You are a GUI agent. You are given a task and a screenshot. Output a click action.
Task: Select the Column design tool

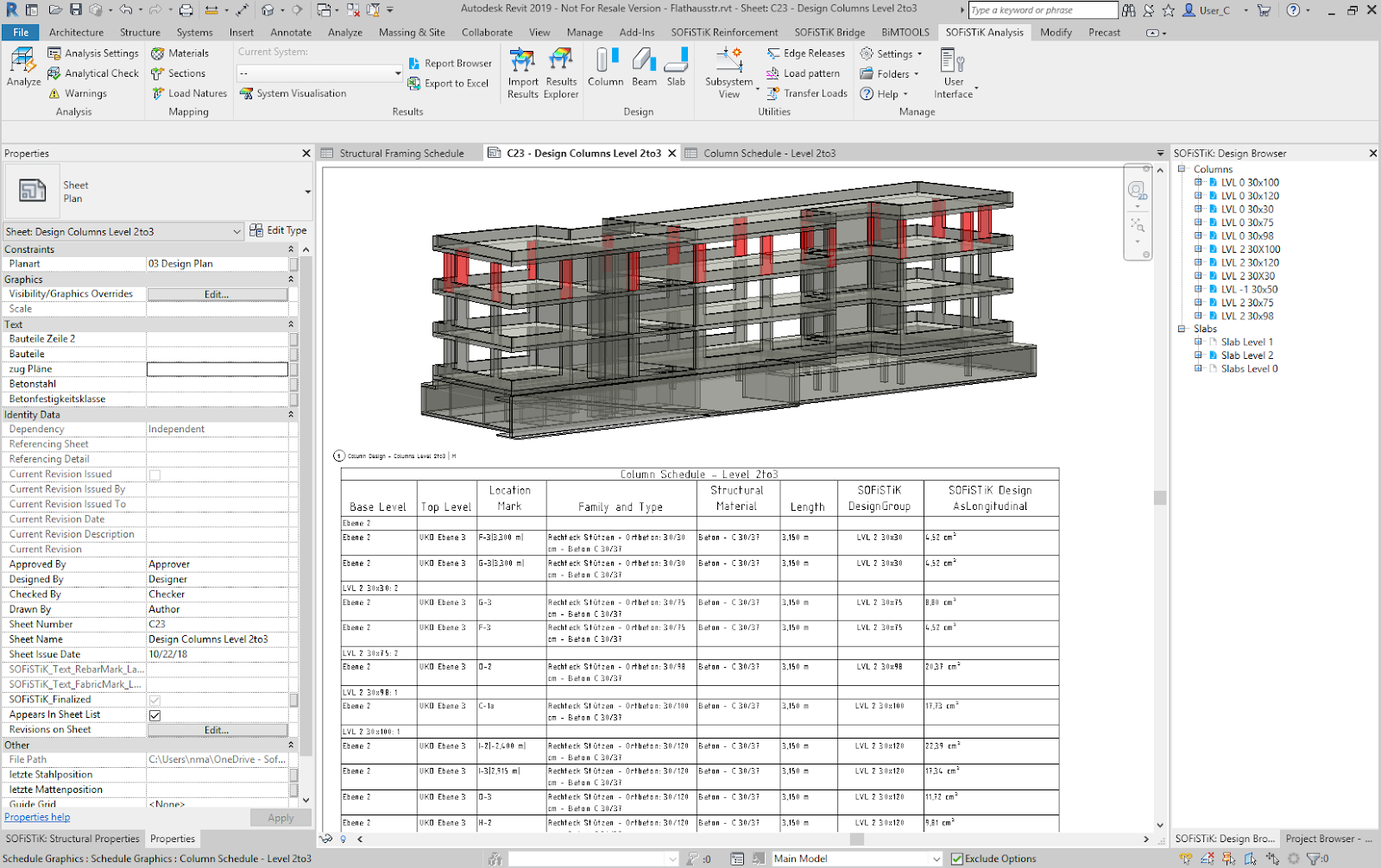pos(605,69)
